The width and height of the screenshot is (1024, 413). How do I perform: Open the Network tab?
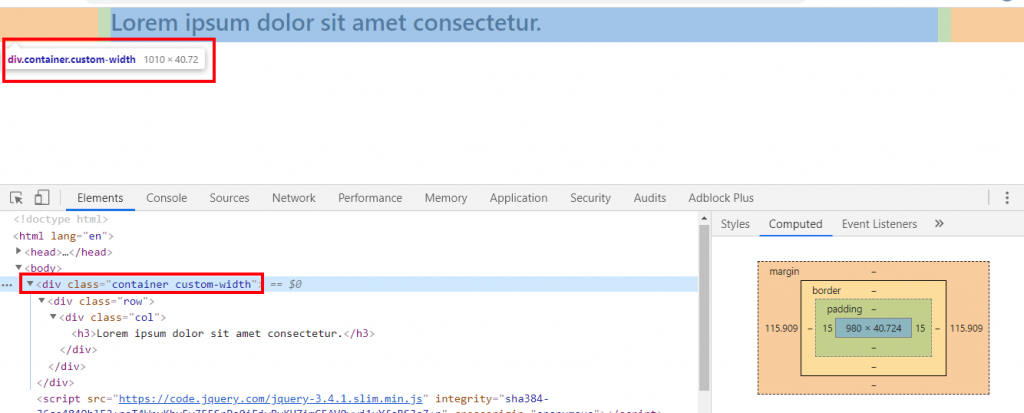point(294,198)
